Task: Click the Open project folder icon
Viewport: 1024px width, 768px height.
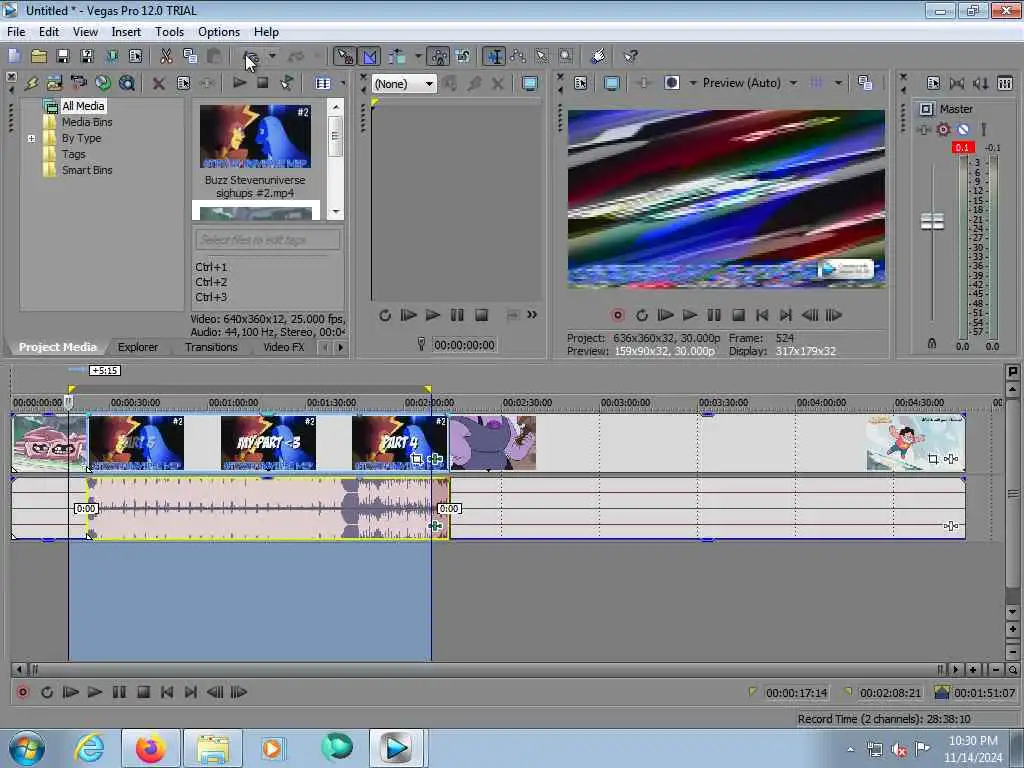Action: click(x=39, y=57)
